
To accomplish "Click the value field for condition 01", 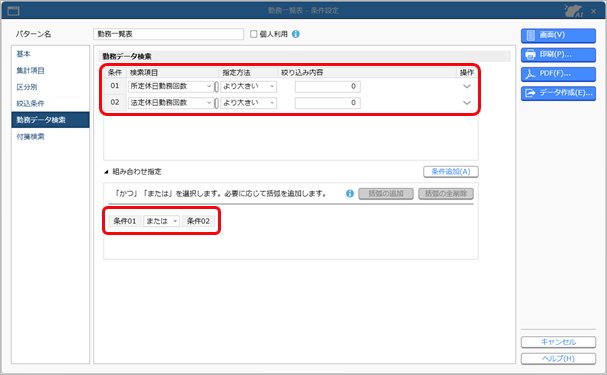I will pos(328,86).
